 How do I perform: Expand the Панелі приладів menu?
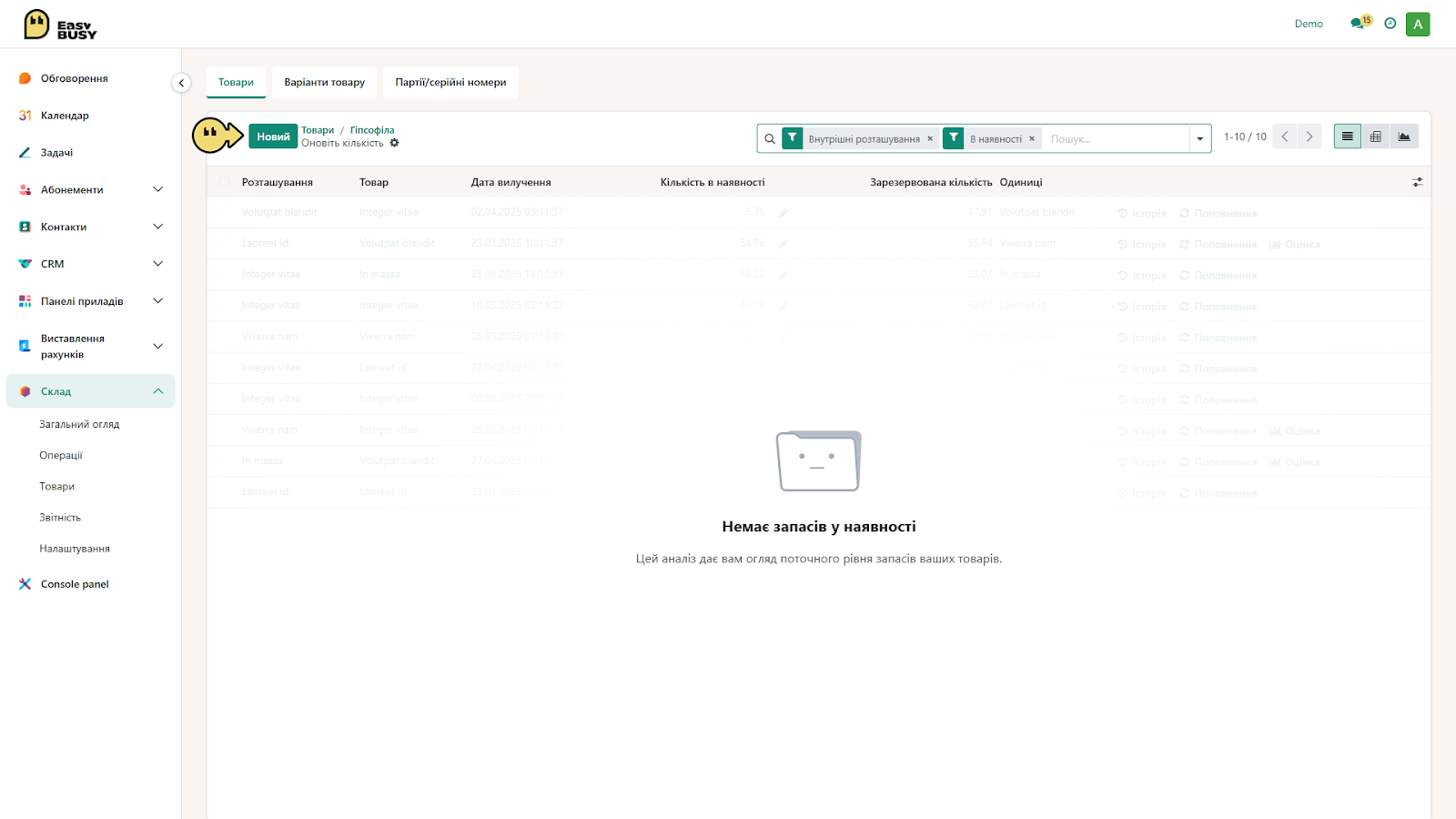[158, 301]
